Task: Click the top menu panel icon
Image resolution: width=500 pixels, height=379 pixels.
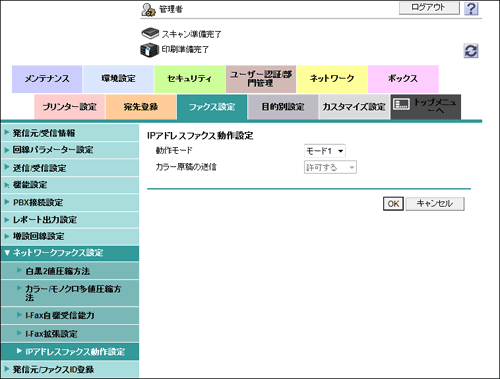Action: click(401, 104)
